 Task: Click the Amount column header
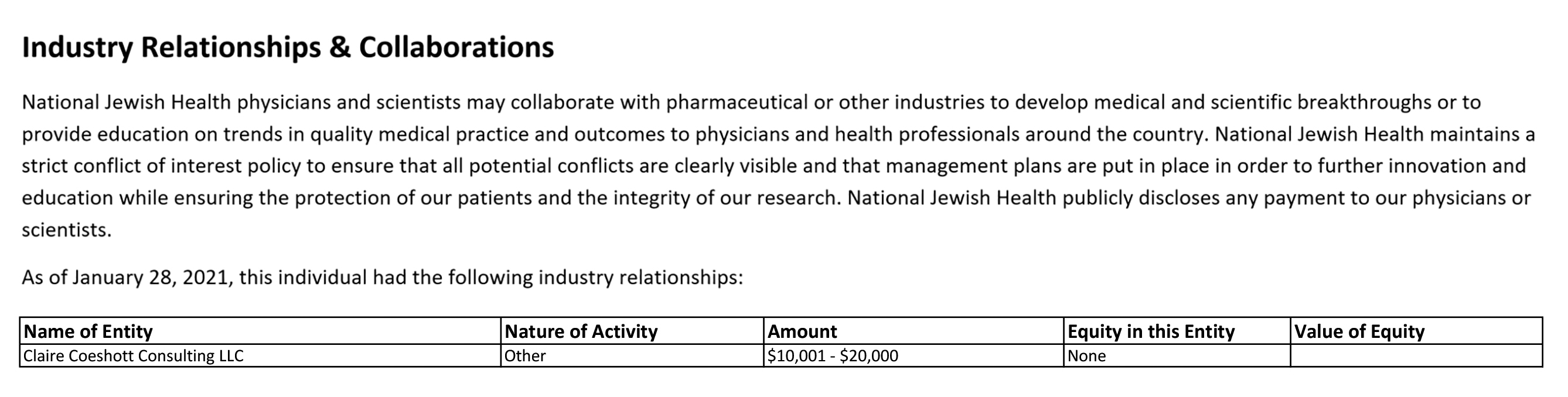[x=802, y=331]
